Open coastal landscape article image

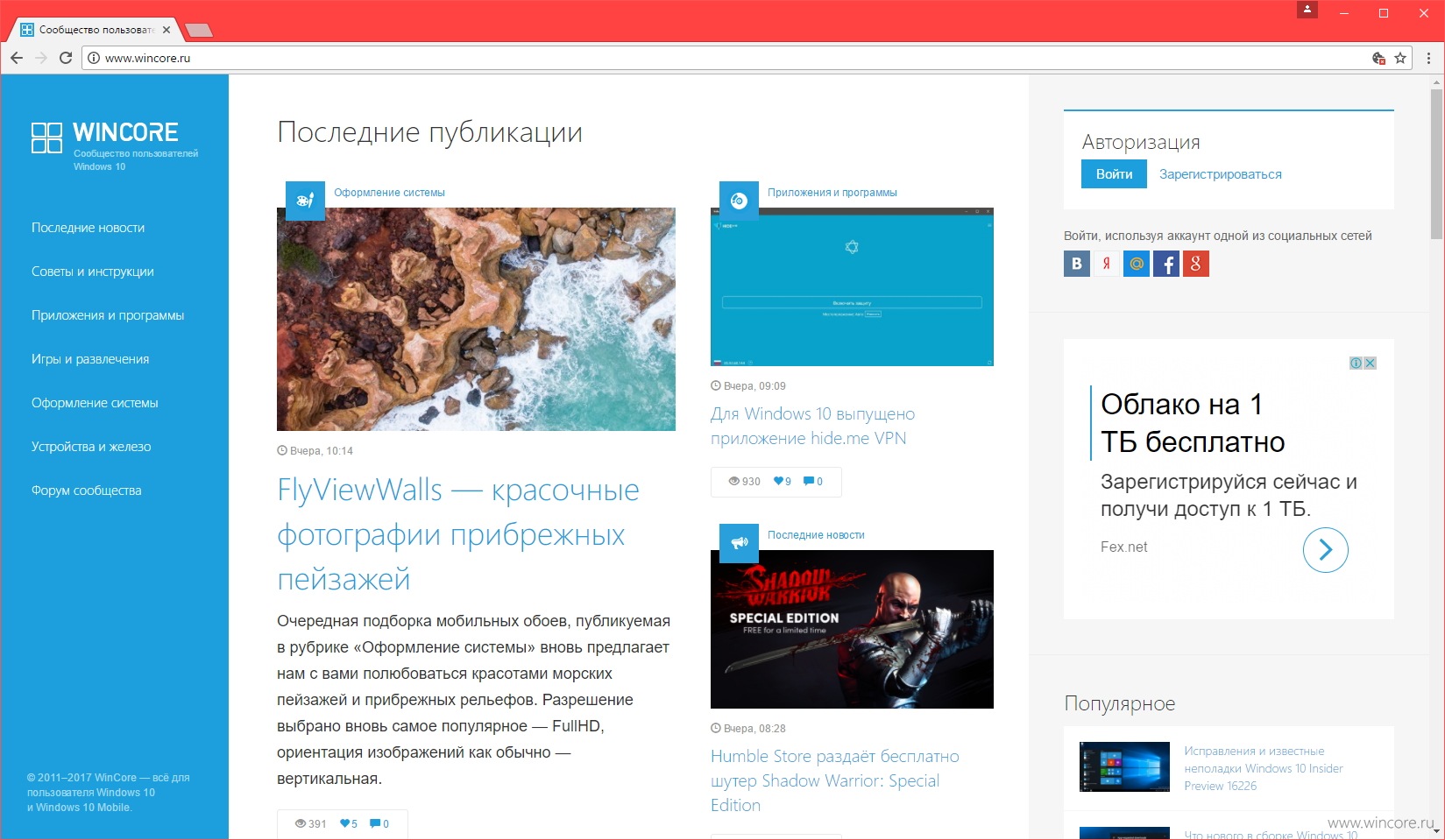(476, 319)
